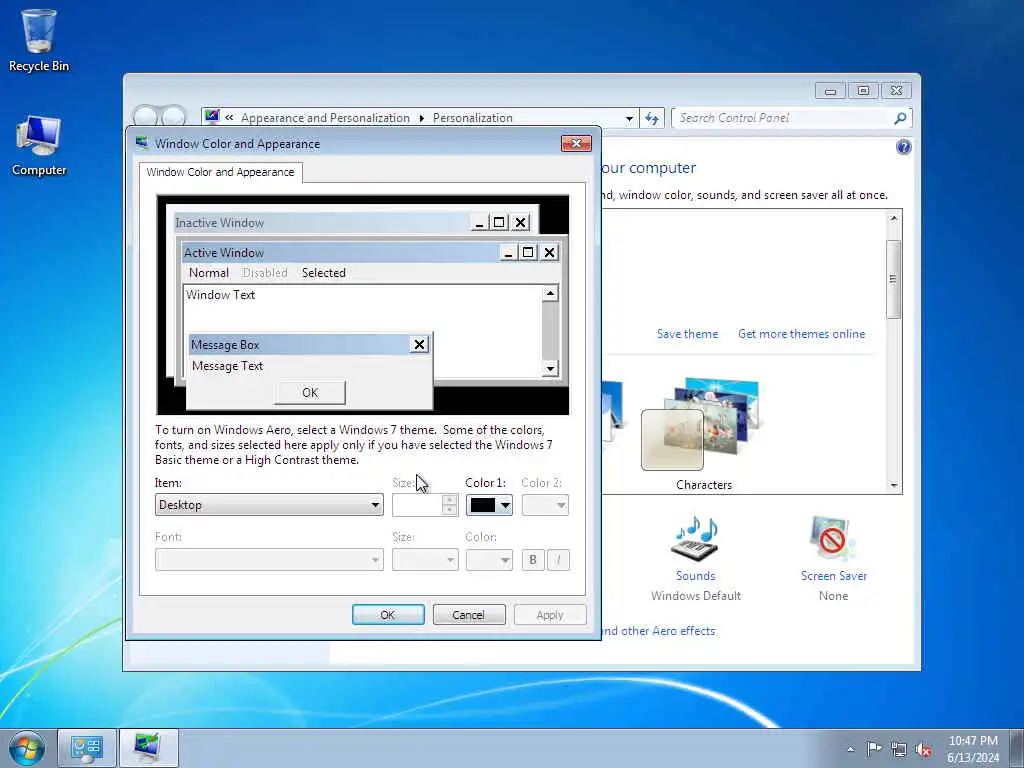Focus the Search Control Panel field
1024x768 pixels.
click(784, 118)
